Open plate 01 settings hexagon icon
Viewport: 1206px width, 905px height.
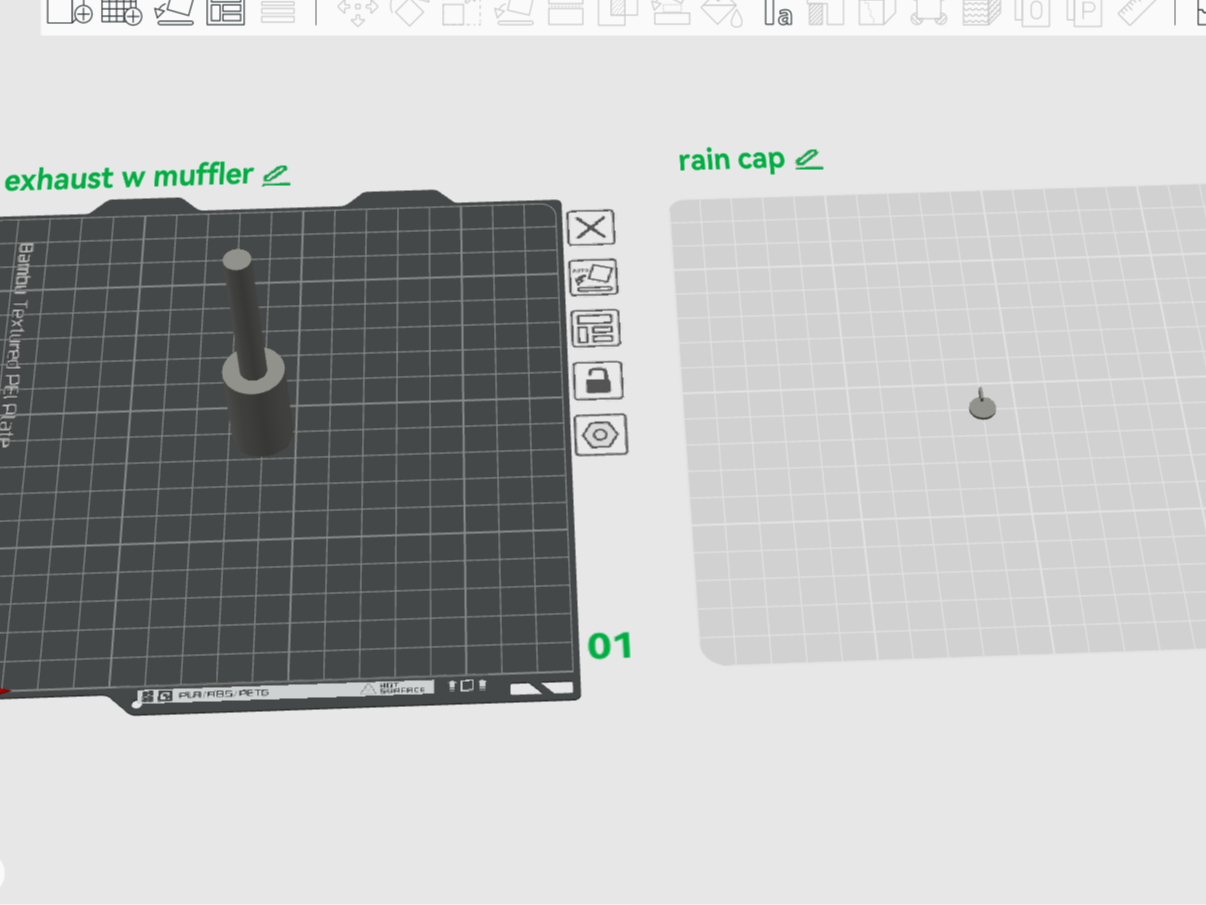tap(601, 435)
